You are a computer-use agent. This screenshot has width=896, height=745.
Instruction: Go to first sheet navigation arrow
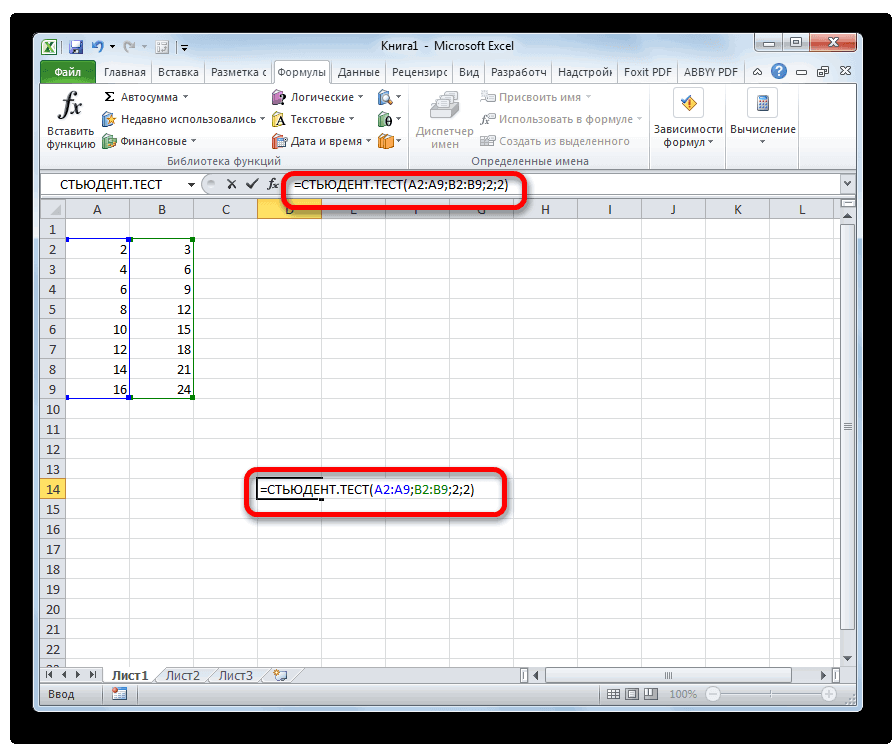49,675
